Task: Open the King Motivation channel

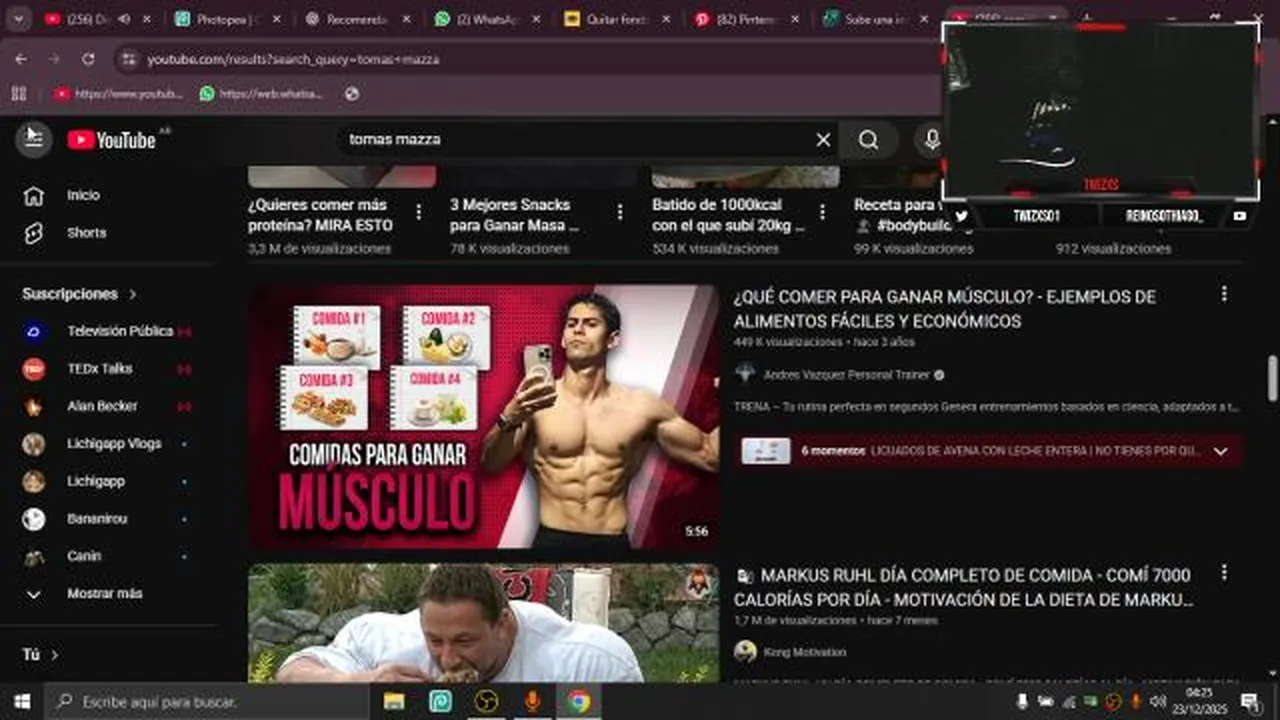Action: click(804, 652)
